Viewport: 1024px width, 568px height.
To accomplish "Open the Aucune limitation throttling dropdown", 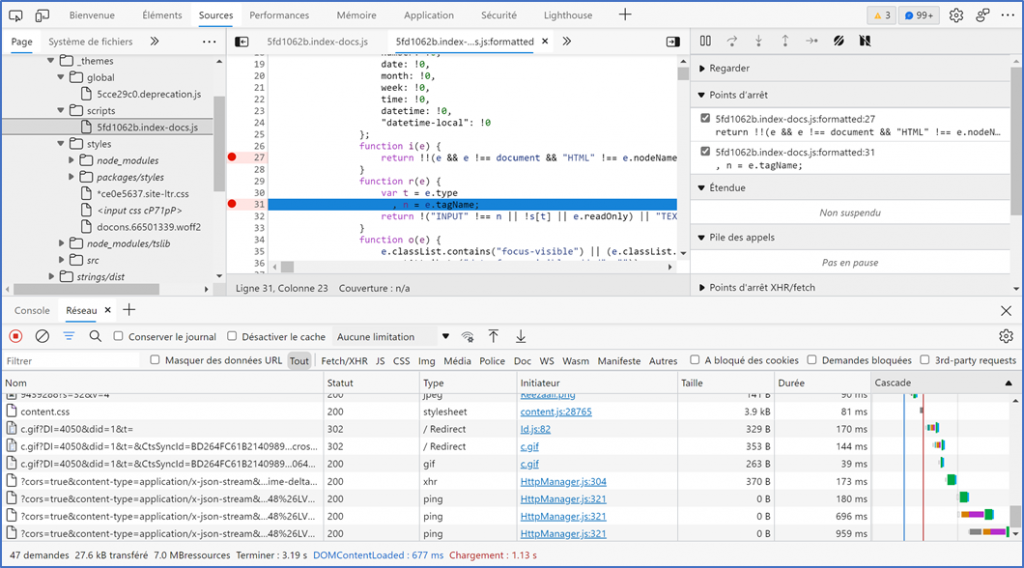I will (391, 337).
